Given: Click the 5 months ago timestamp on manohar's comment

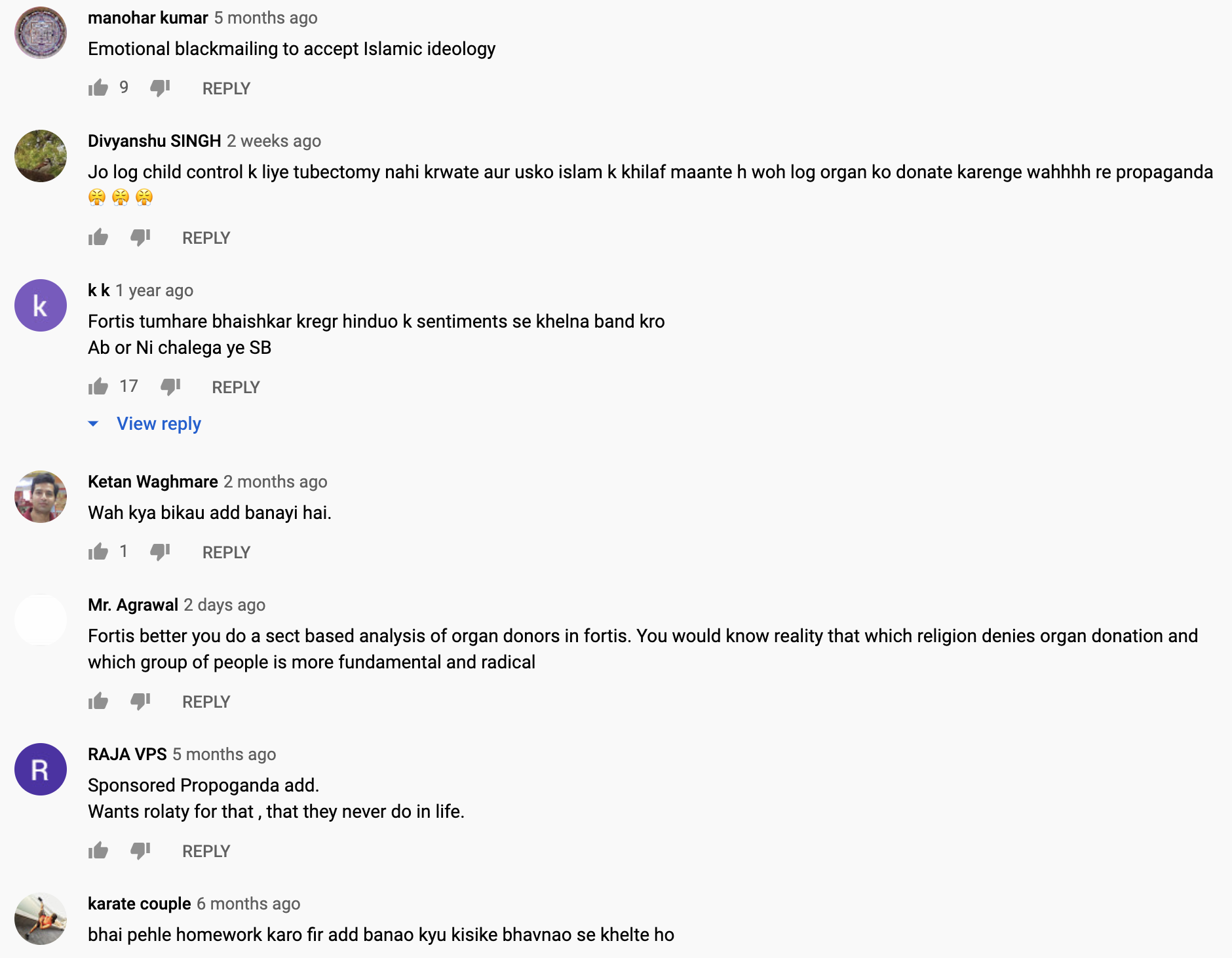Looking at the screenshot, I should tap(265, 18).
